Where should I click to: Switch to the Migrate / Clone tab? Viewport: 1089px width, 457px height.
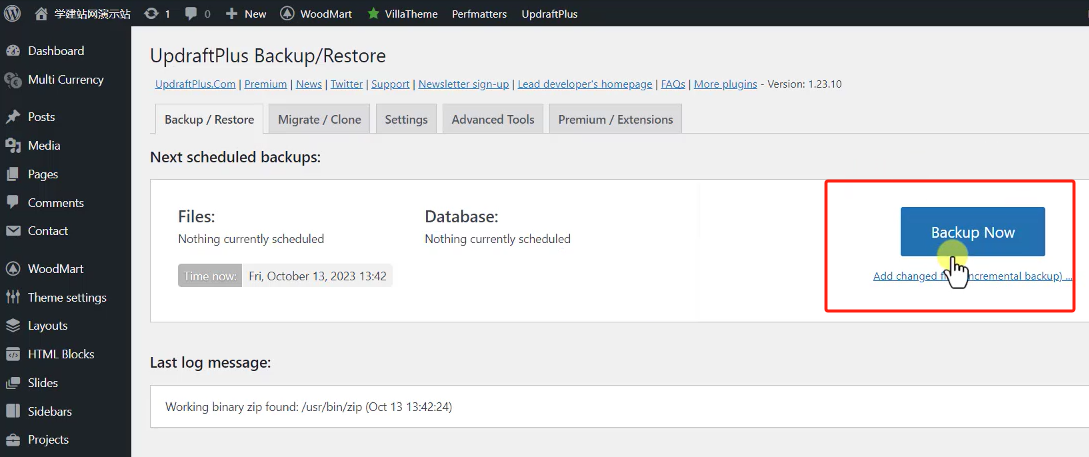[319, 120]
